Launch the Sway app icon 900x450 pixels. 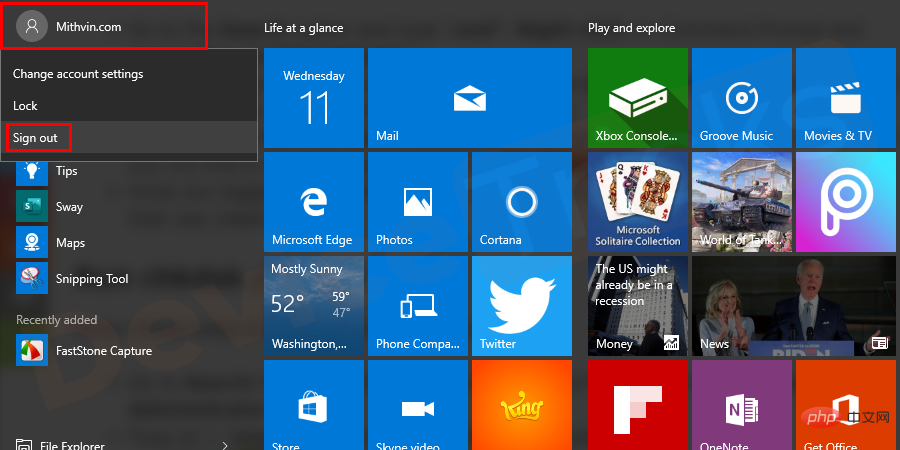32,207
